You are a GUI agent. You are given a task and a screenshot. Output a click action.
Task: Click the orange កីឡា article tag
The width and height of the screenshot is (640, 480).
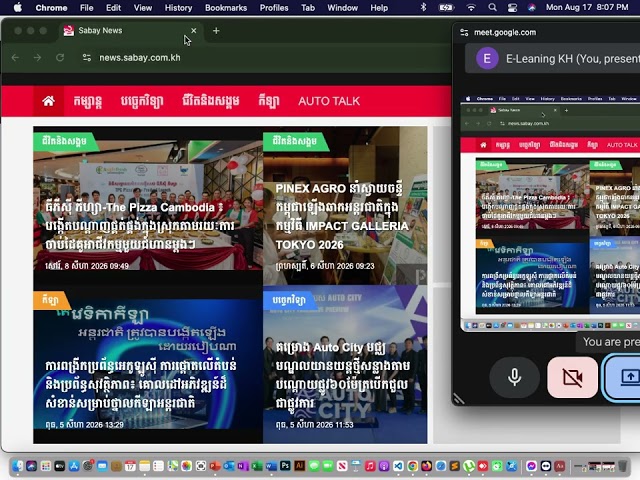(50, 300)
